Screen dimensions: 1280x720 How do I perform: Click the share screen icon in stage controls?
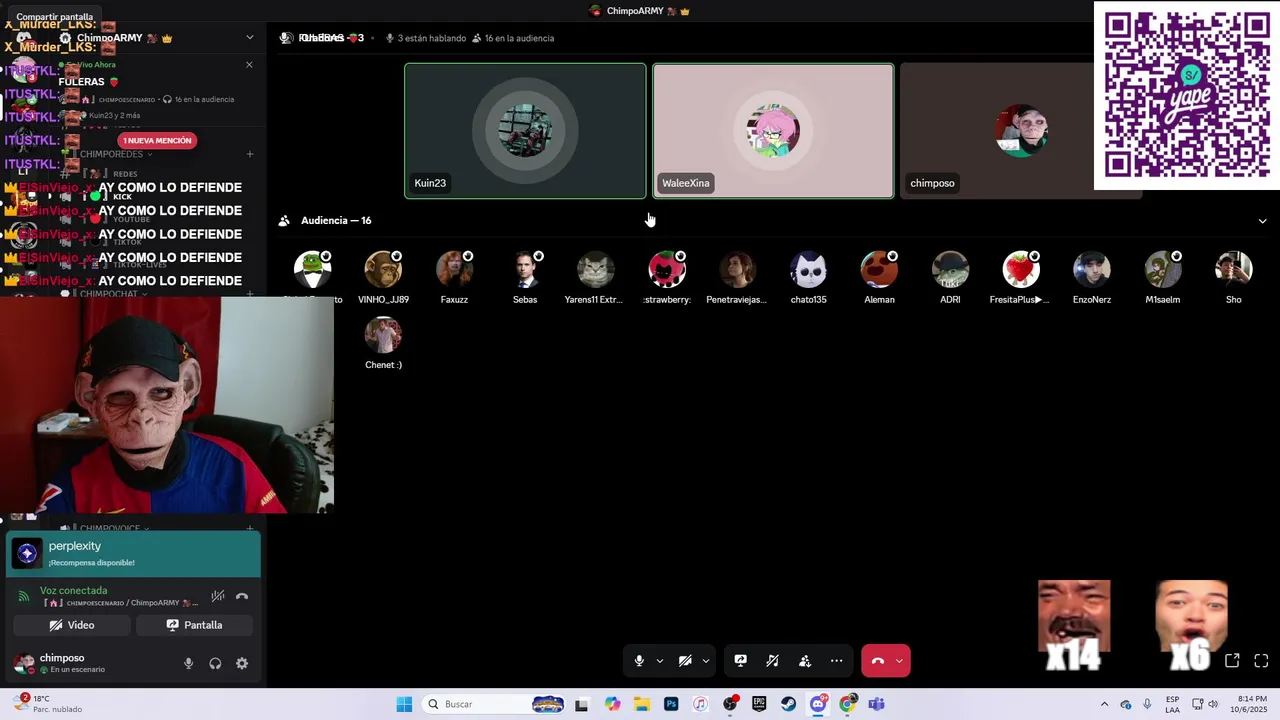pos(741,661)
